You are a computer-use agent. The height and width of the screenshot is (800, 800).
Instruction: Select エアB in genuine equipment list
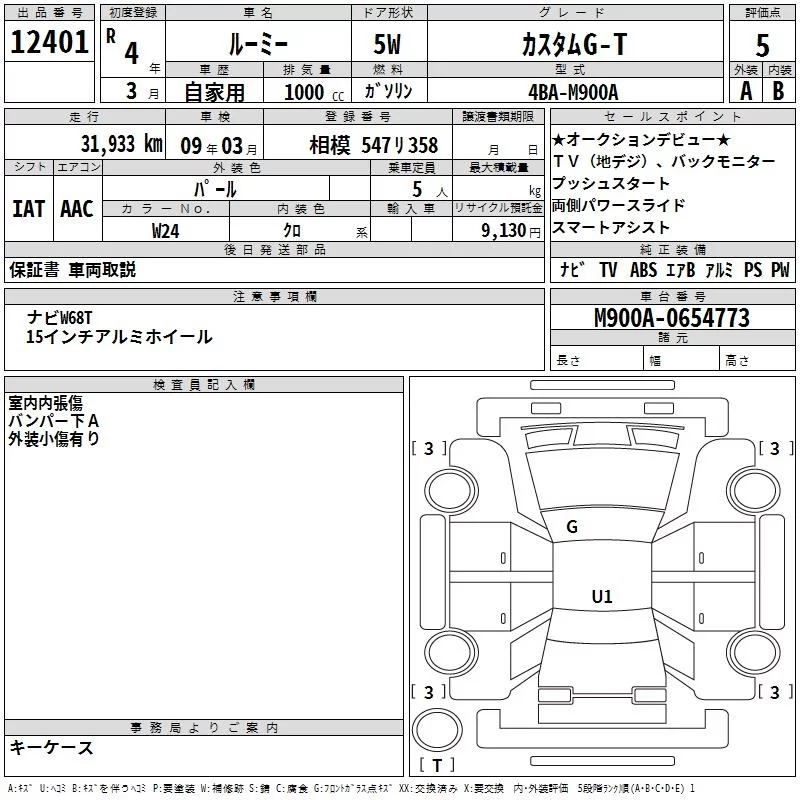pos(680,269)
